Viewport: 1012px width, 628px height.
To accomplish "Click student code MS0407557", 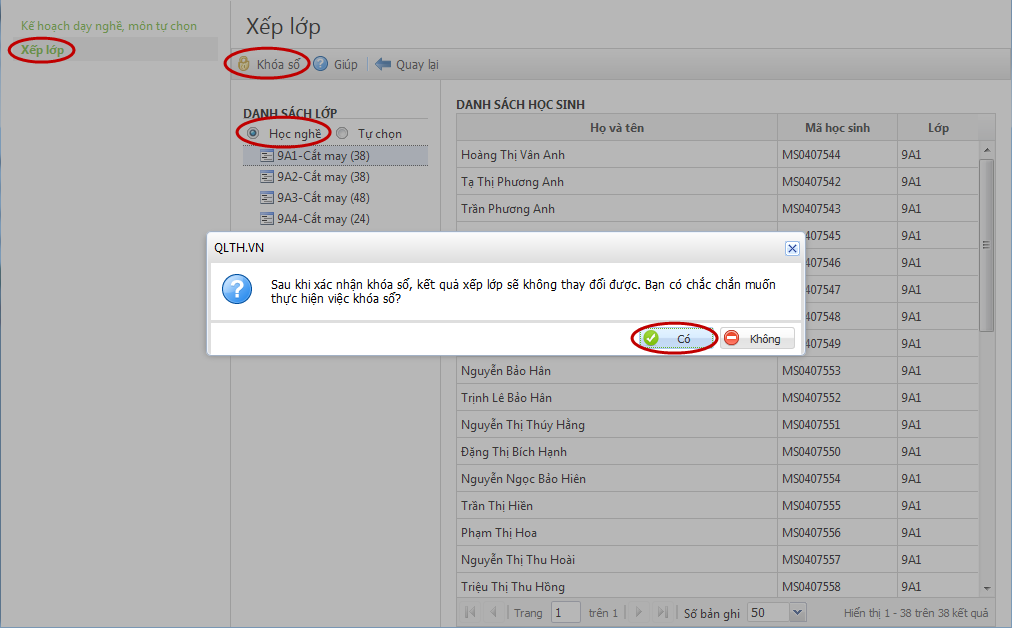I will 811,560.
